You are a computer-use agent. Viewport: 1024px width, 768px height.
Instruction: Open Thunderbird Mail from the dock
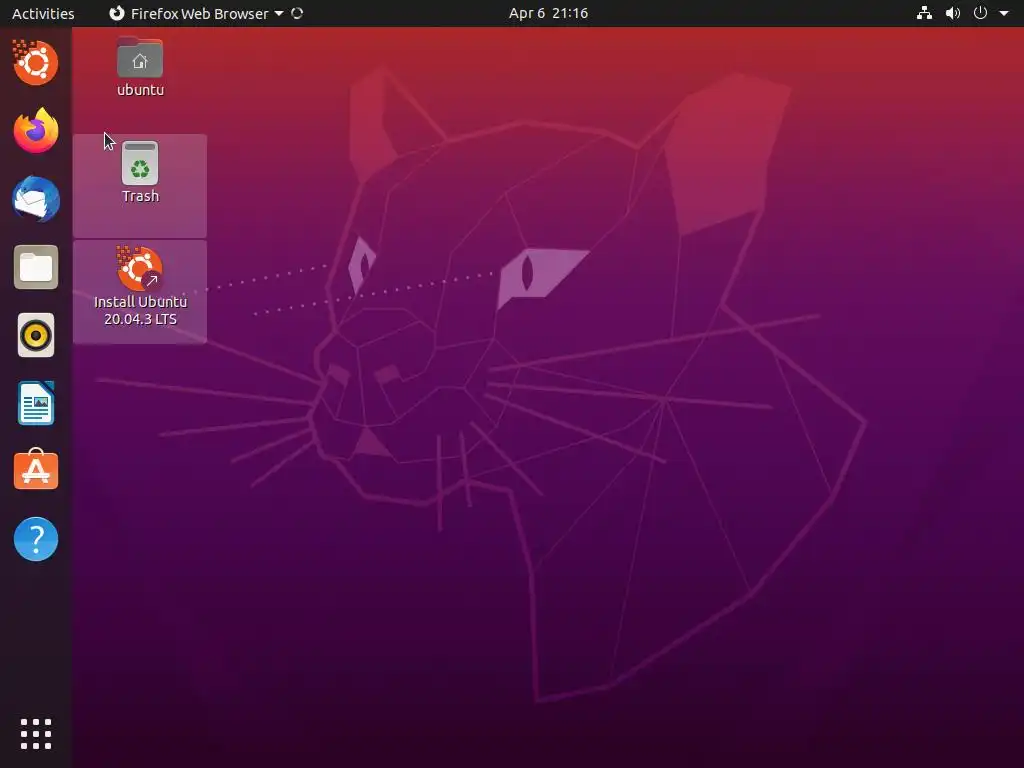(36, 199)
